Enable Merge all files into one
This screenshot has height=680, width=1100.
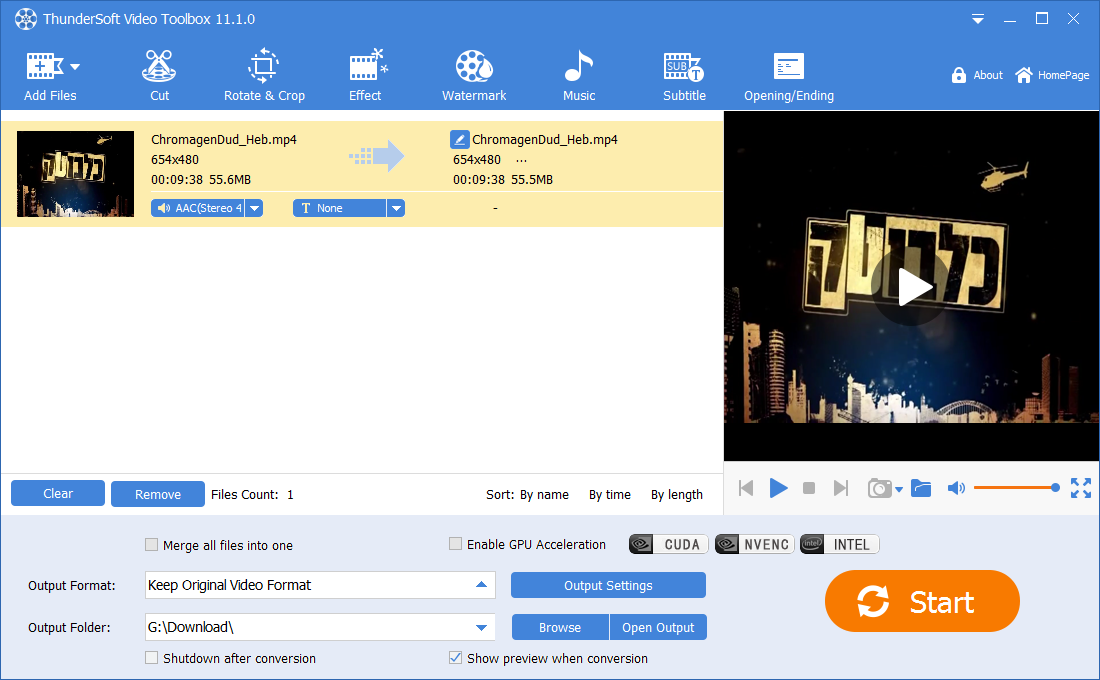[x=152, y=545]
